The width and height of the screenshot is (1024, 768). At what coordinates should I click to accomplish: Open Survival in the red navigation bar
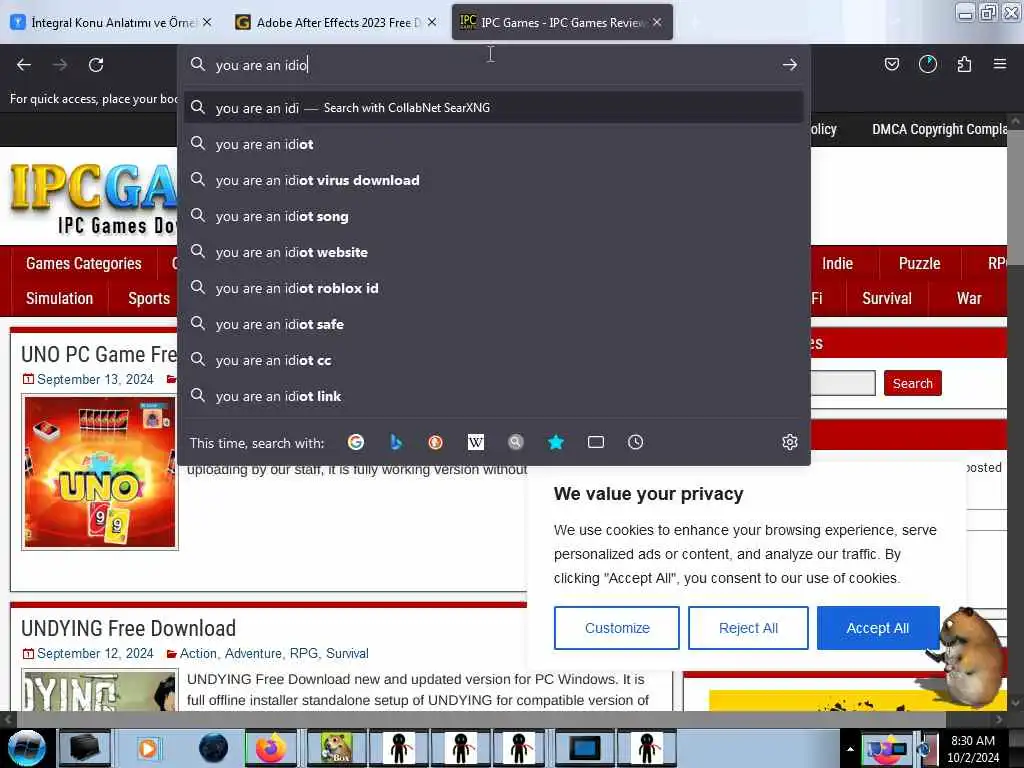886,298
